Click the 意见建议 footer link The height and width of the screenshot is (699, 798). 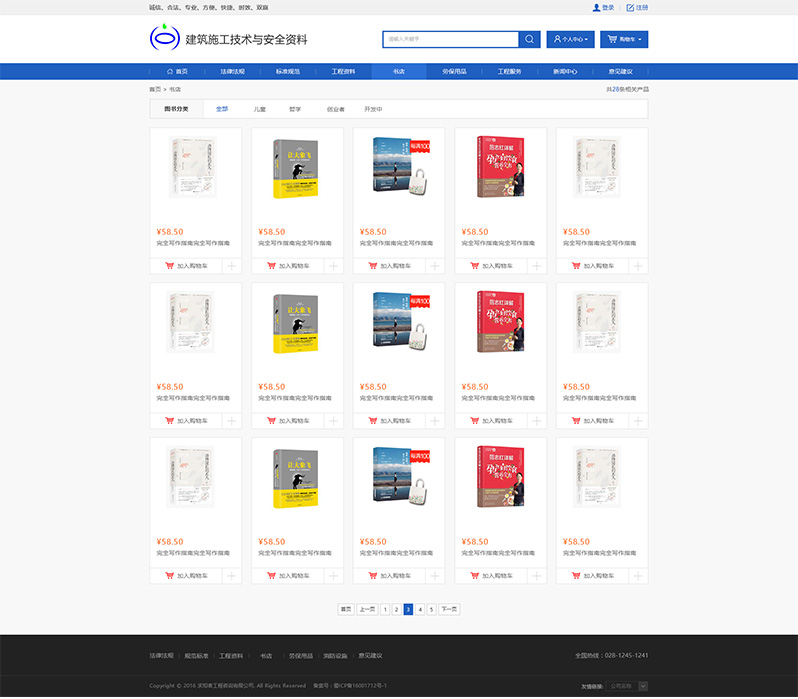pos(370,656)
